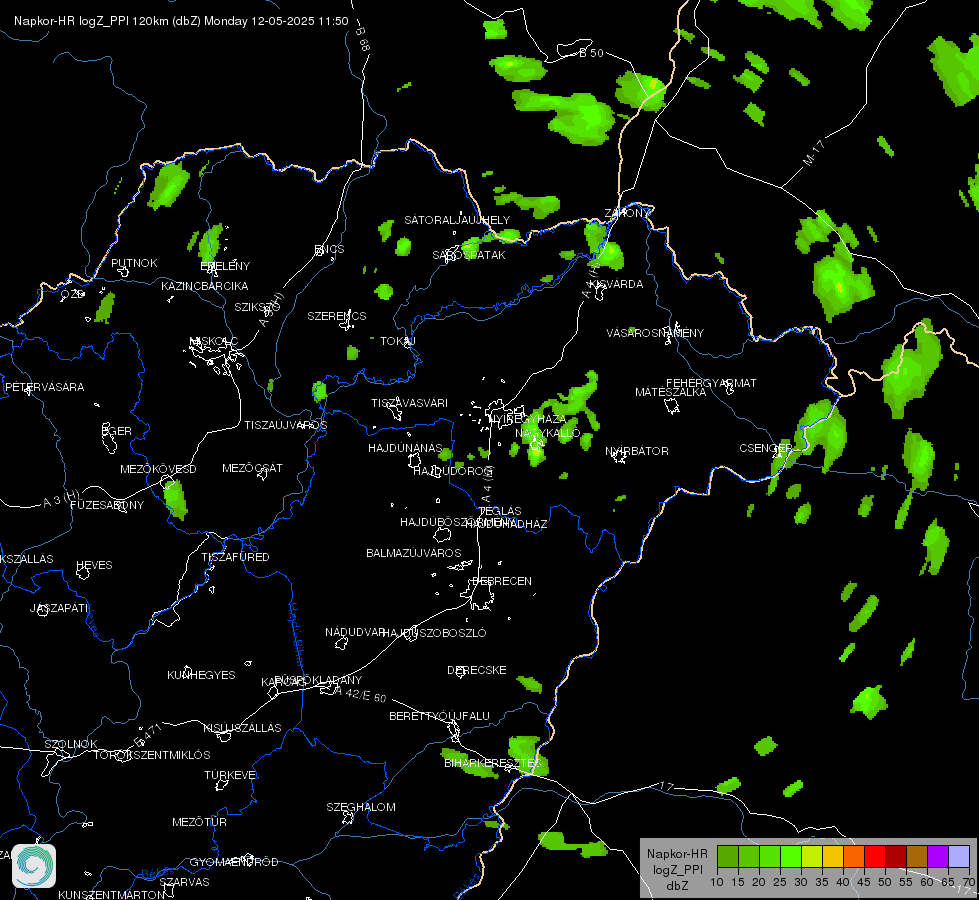The width and height of the screenshot is (979, 900).
Task: Select the darkest green 10 dBZ swatch
Action: pyautogui.click(x=728, y=856)
